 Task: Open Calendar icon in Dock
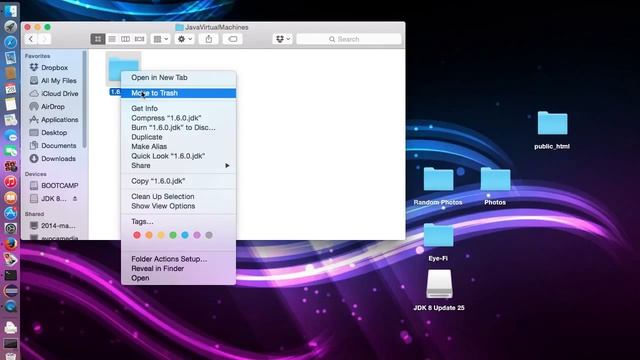(x=11, y=89)
